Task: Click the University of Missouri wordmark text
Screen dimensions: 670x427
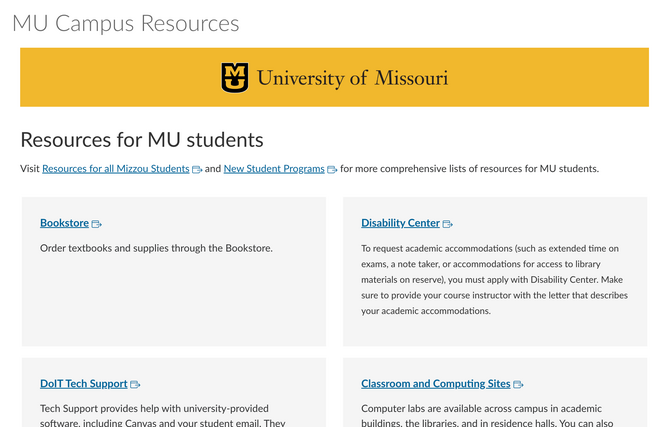Action: point(352,78)
